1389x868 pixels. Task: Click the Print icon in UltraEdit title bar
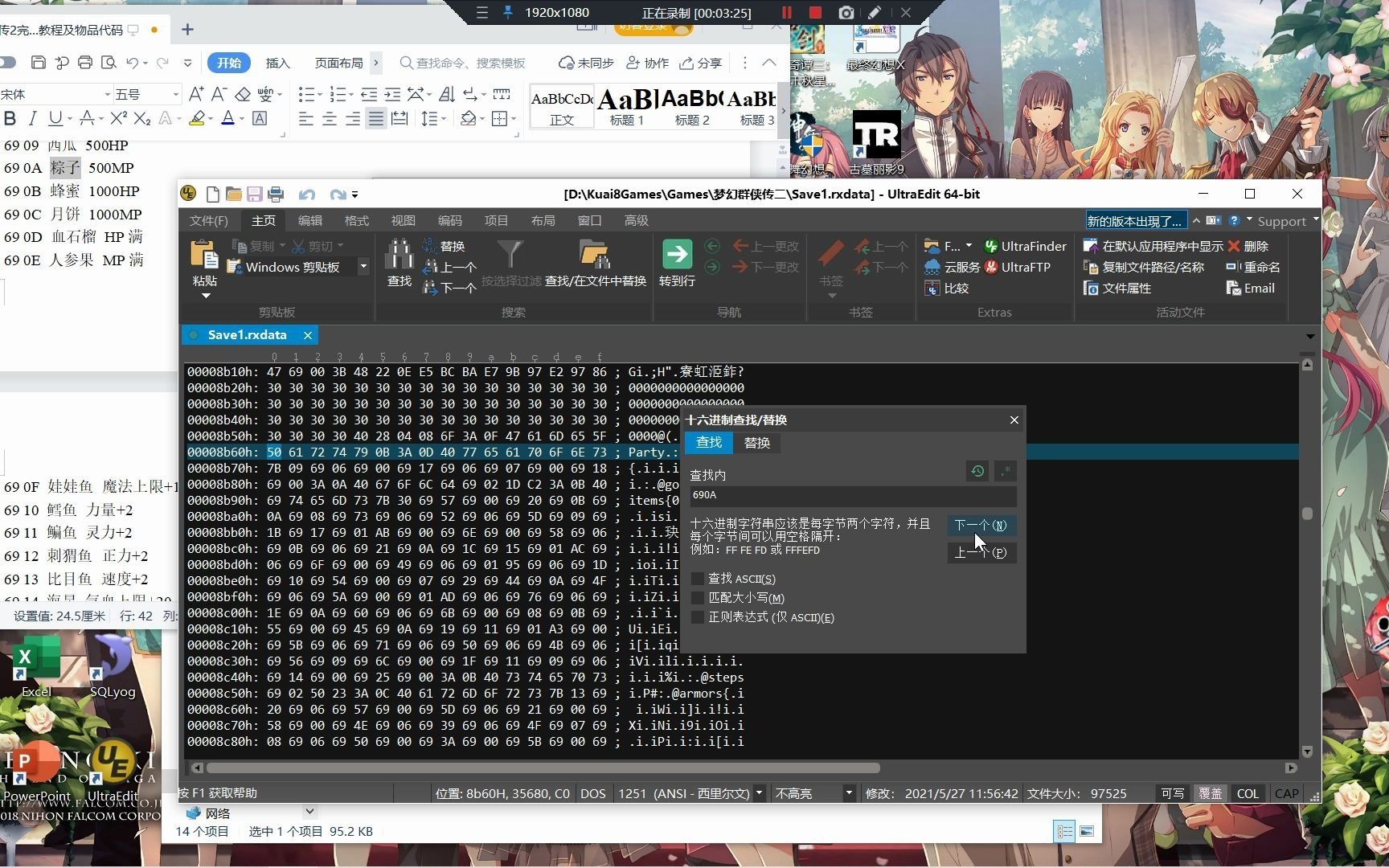click(x=276, y=194)
